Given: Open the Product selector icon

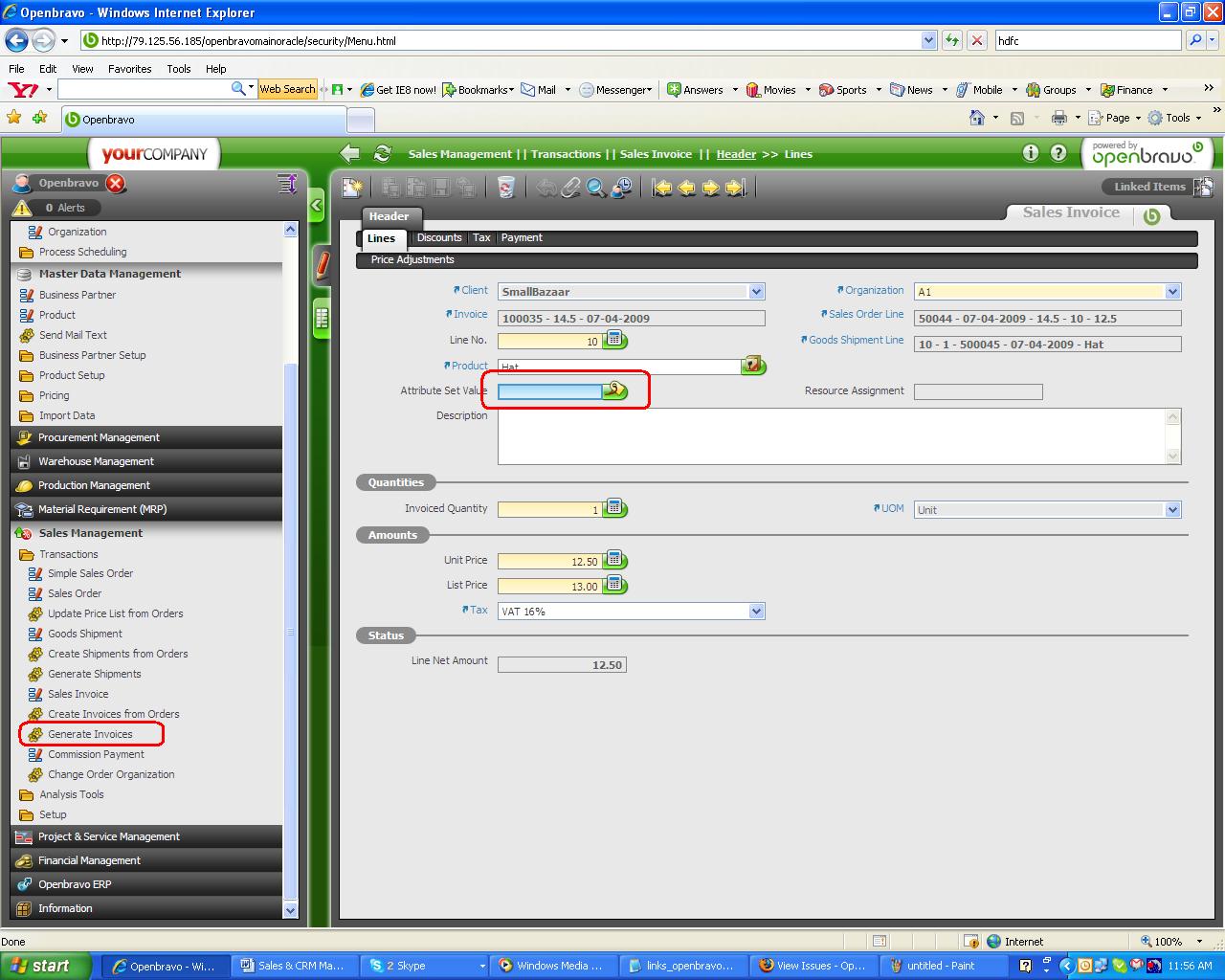Looking at the screenshot, I should click(x=753, y=366).
